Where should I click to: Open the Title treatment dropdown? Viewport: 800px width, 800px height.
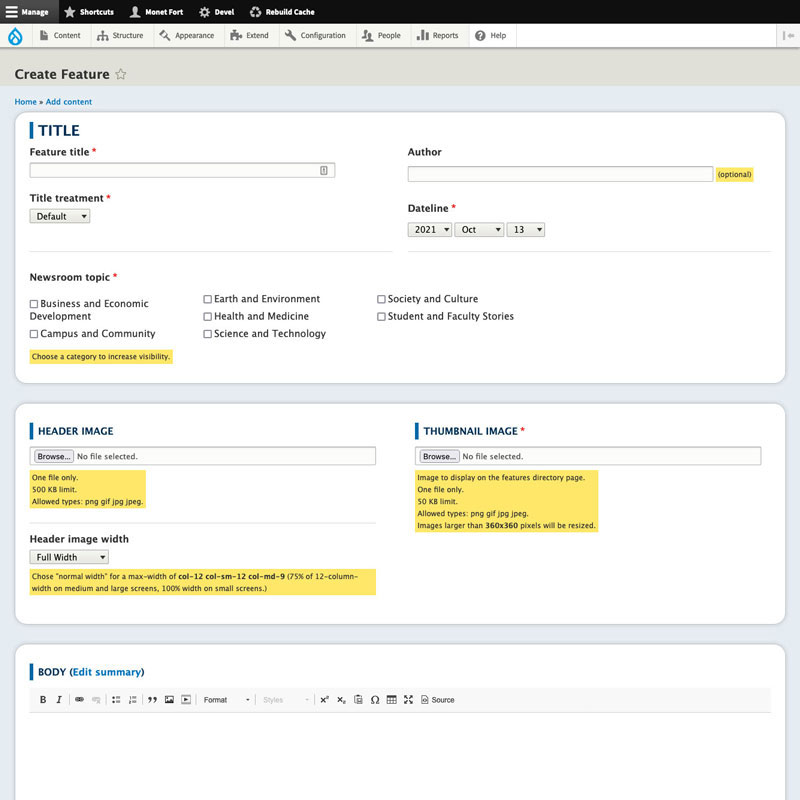coord(60,216)
